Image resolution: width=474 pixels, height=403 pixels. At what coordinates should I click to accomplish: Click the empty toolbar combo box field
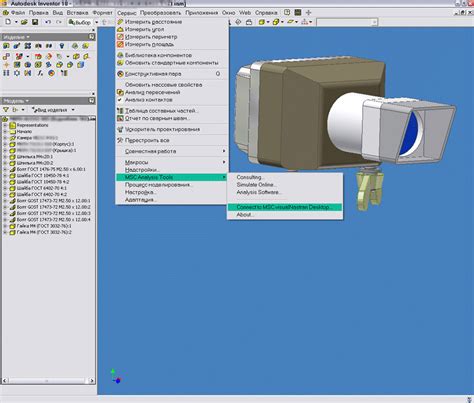pyautogui.click(x=347, y=22)
